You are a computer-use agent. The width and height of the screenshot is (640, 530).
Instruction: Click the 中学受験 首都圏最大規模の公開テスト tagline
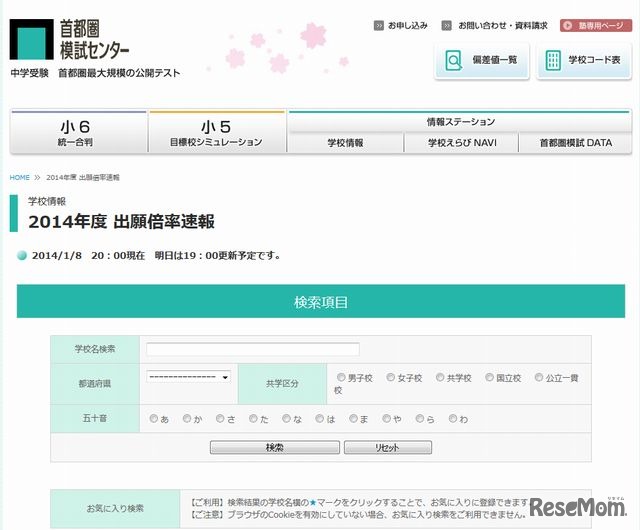point(95,73)
